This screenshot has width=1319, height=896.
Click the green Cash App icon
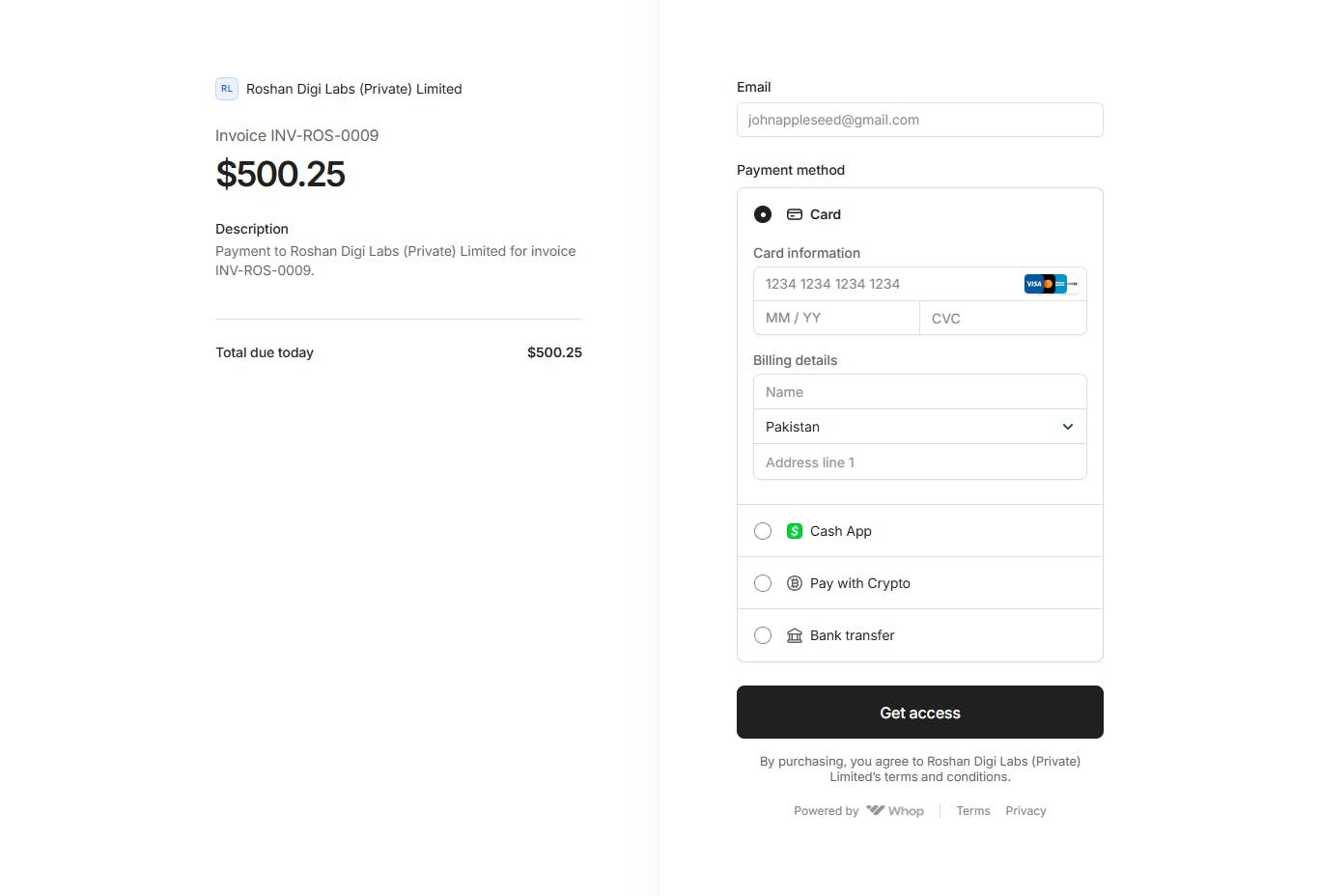click(x=795, y=531)
